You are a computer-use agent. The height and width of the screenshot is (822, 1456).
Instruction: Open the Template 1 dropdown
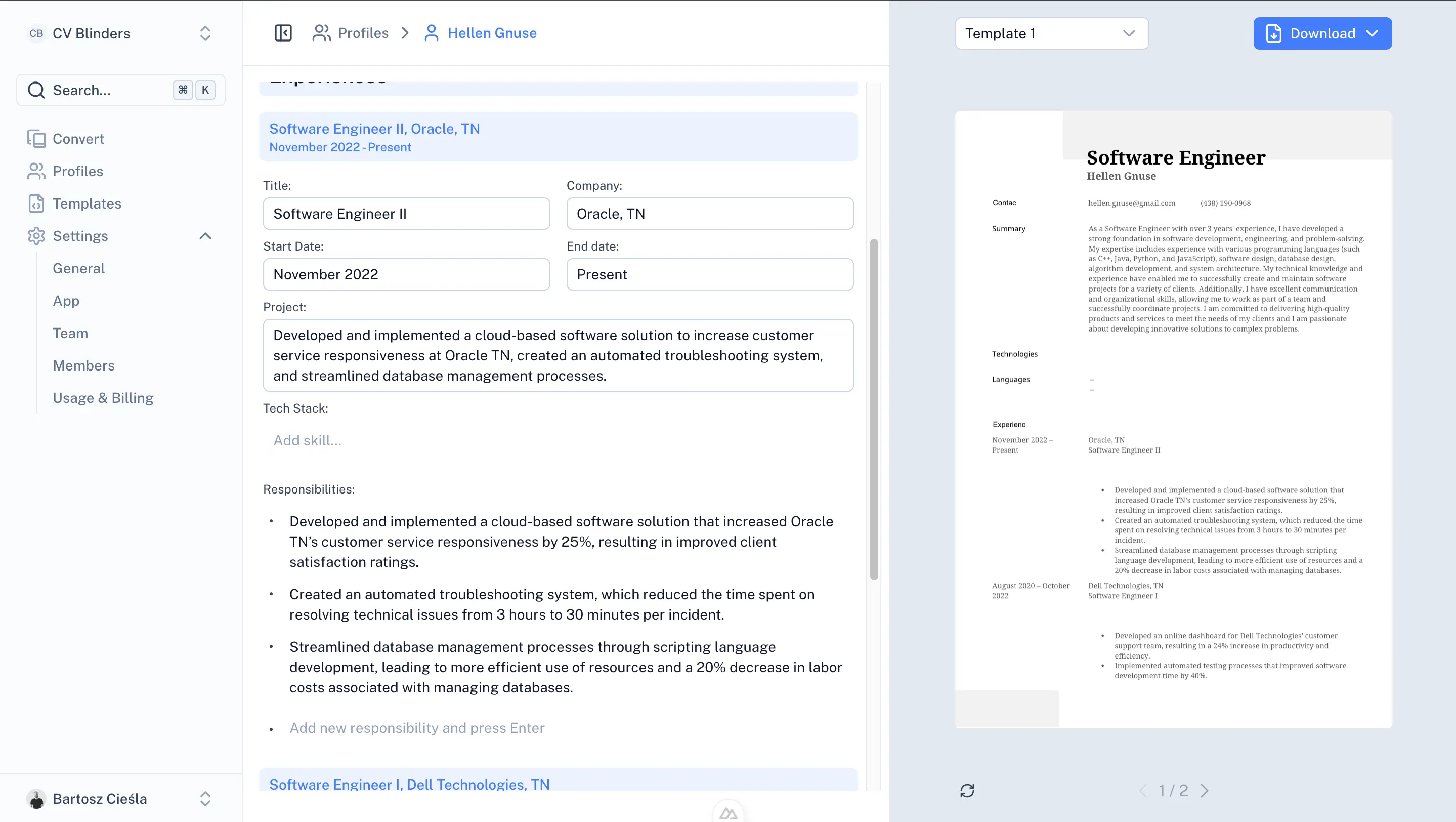(x=1051, y=33)
